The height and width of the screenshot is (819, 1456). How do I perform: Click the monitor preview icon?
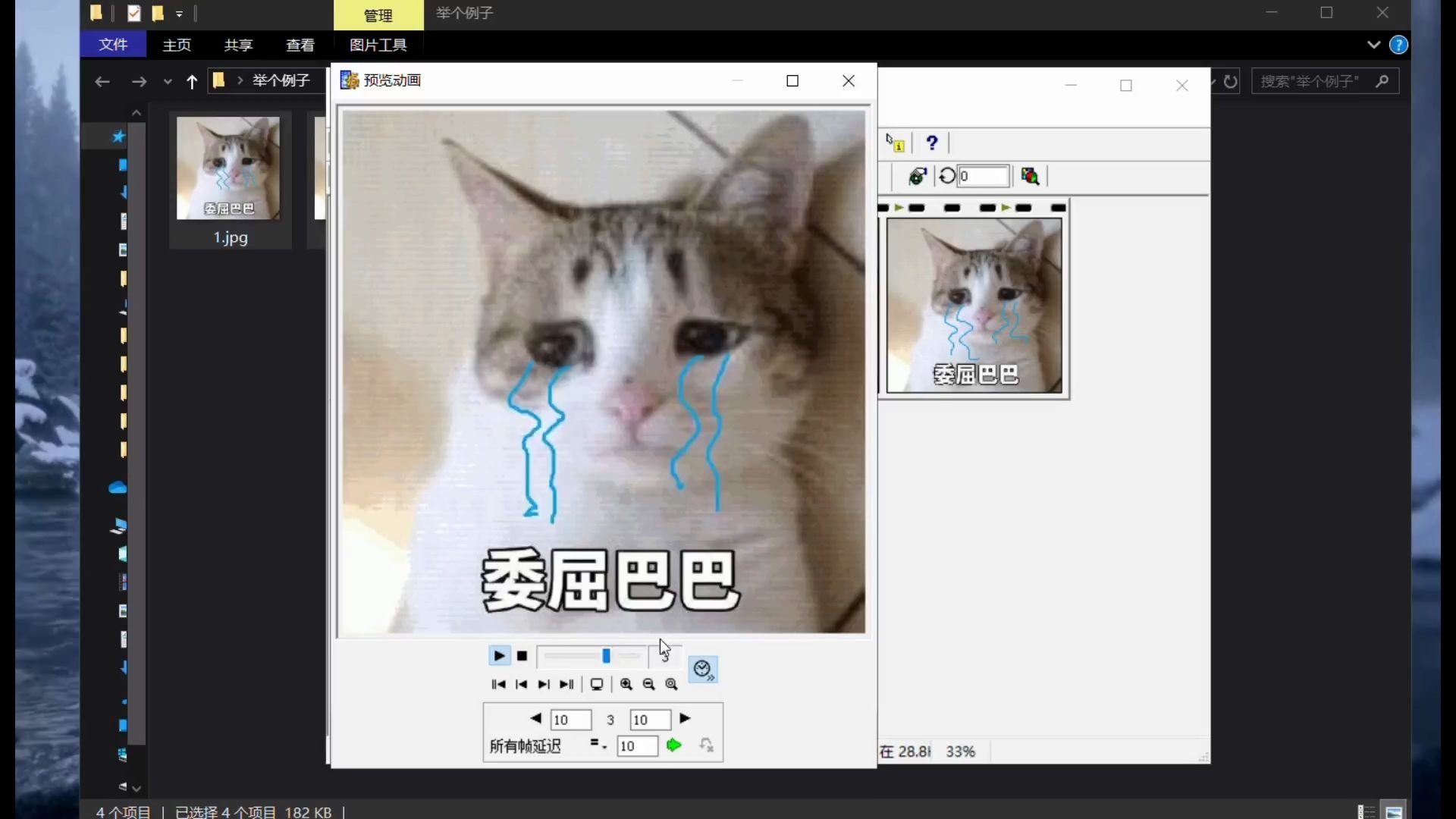(x=597, y=684)
